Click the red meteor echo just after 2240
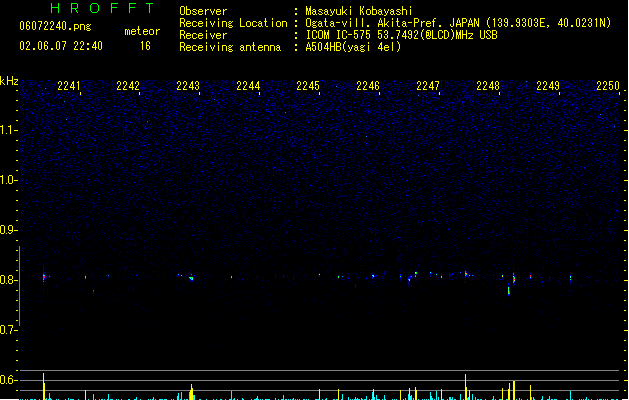 44,277
